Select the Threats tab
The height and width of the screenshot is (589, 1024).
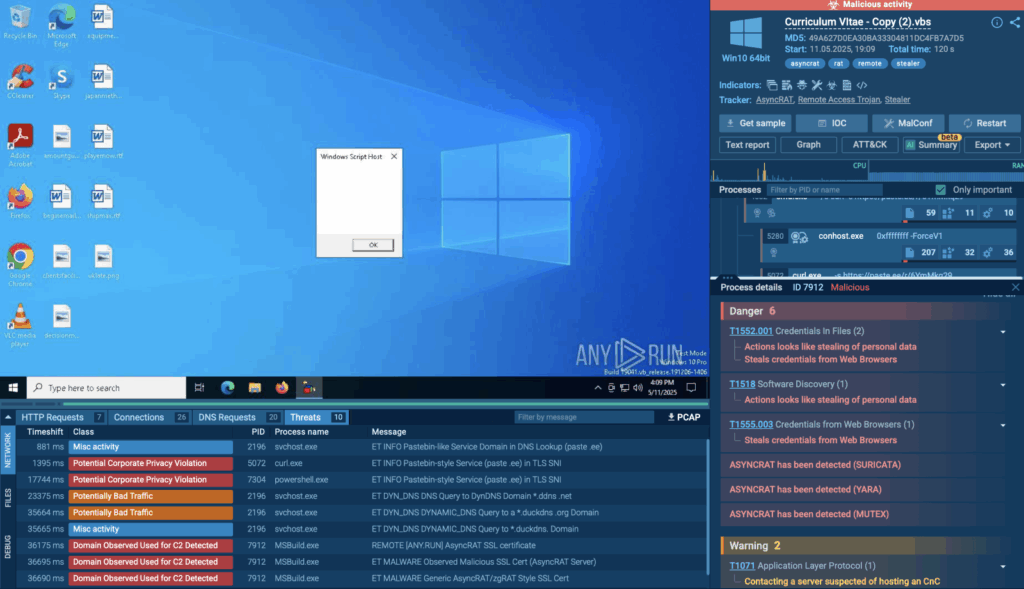(x=317, y=417)
